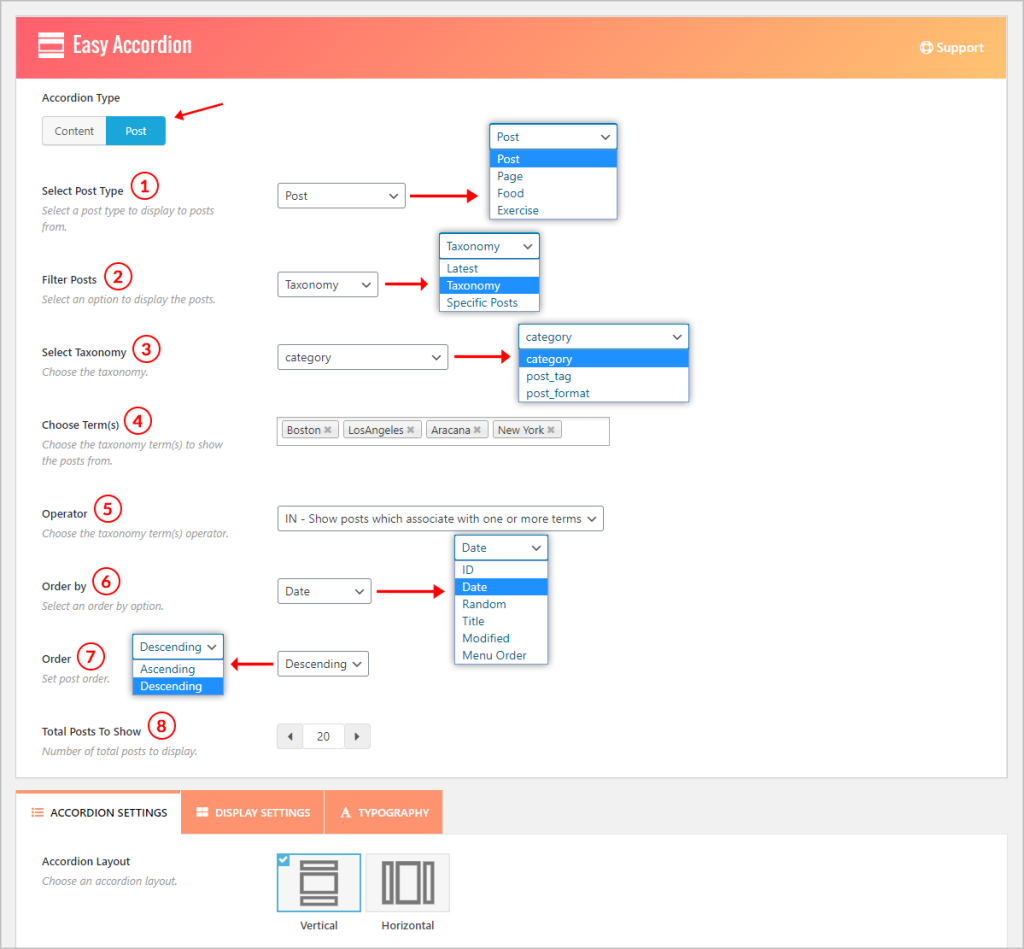Remove the New York term tag
The height and width of the screenshot is (949, 1024).
[x=551, y=430]
